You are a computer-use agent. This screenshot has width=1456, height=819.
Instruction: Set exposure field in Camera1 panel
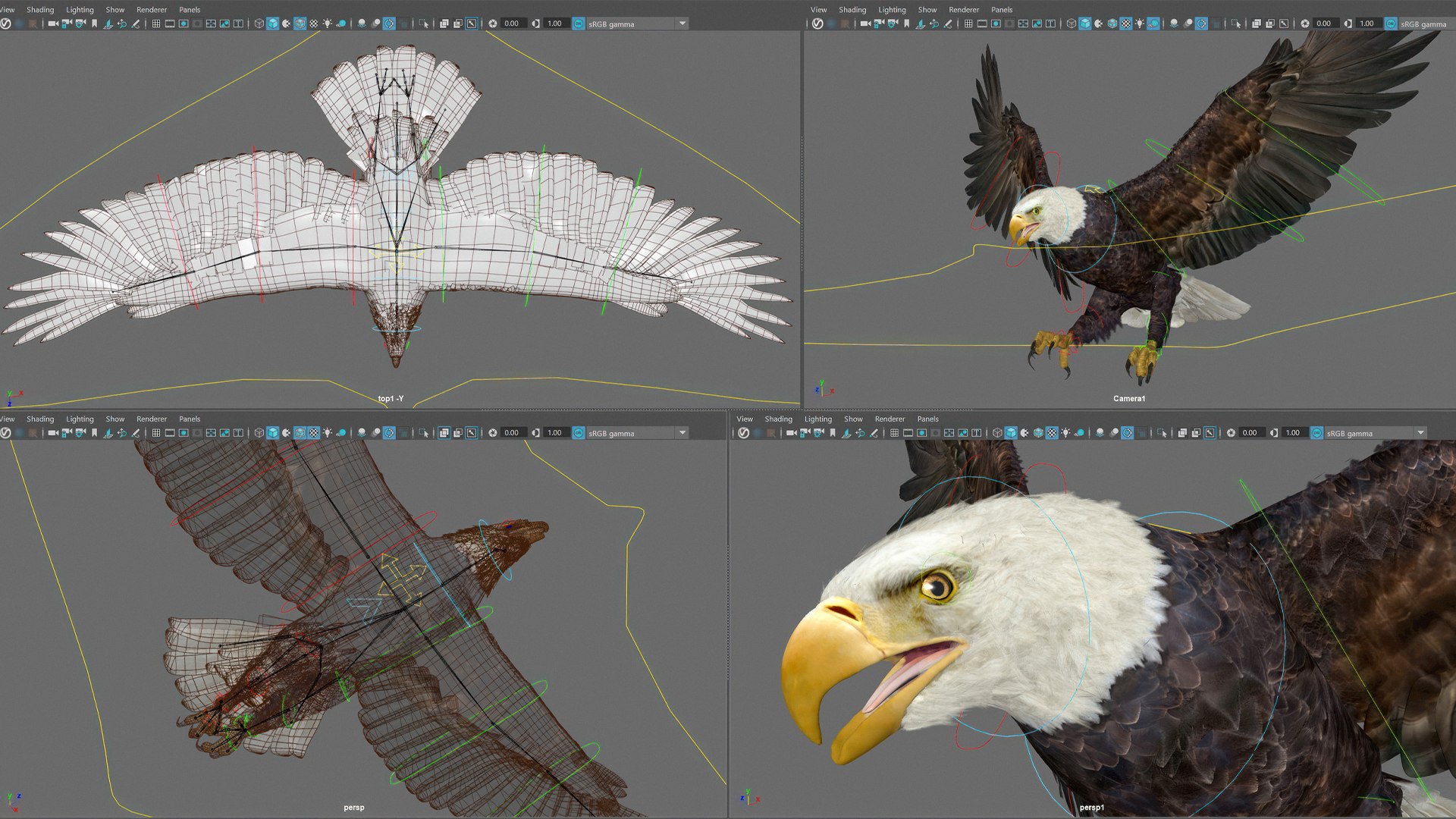[x=1325, y=24]
